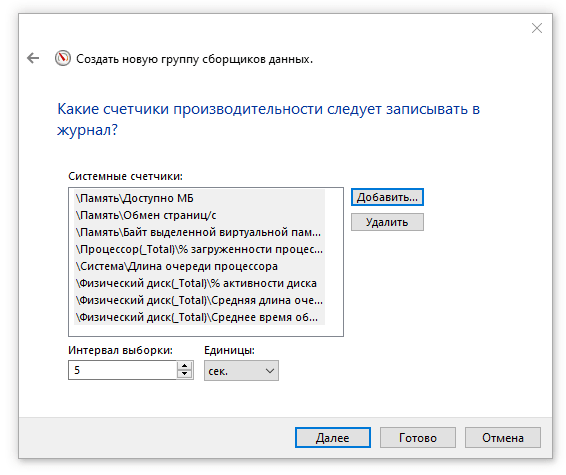Increase sample interval with up arrow
Viewport: 566px width, 475px height.
pos(185,366)
